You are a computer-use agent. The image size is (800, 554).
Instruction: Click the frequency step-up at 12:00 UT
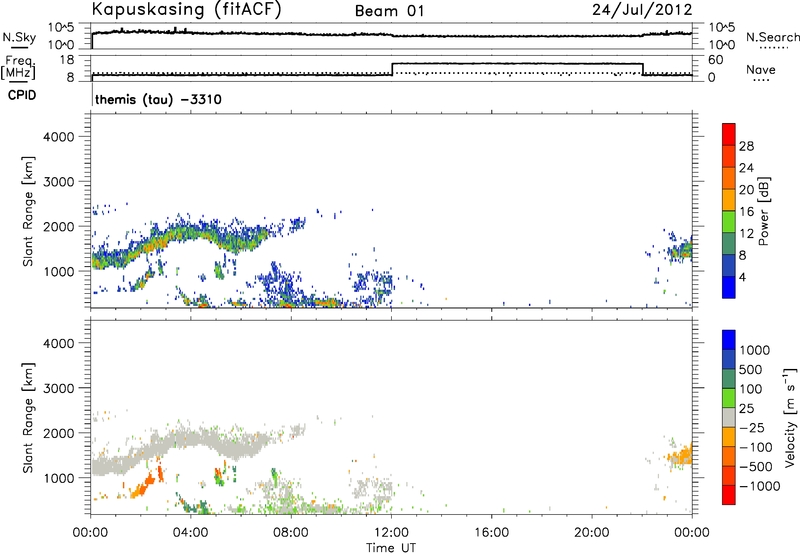point(392,69)
